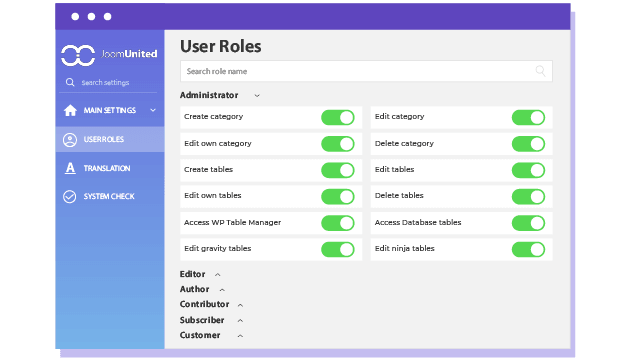Click the search settings magnifier icon
Image resolution: width=631 pixels, height=361 pixels.
pyautogui.click(x=70, y=82)
